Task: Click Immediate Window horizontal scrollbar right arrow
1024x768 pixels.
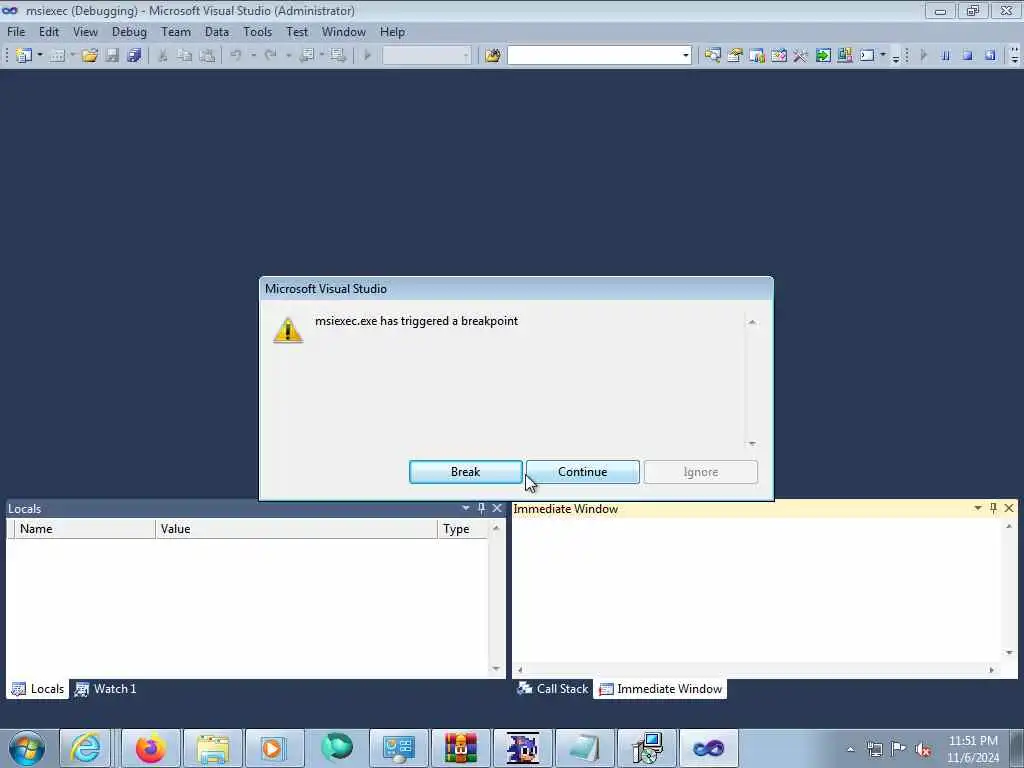Action: [x=991, y=669]
